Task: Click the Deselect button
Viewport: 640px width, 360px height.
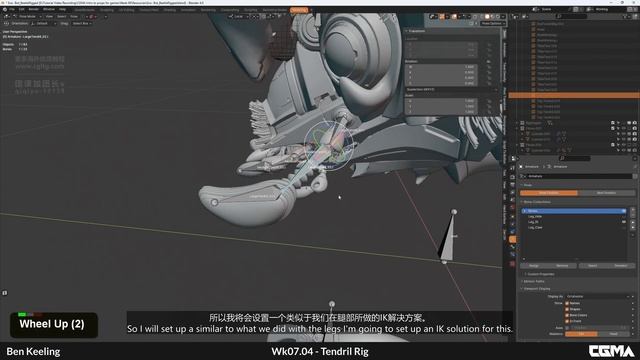Action: (x=621, y=266)
